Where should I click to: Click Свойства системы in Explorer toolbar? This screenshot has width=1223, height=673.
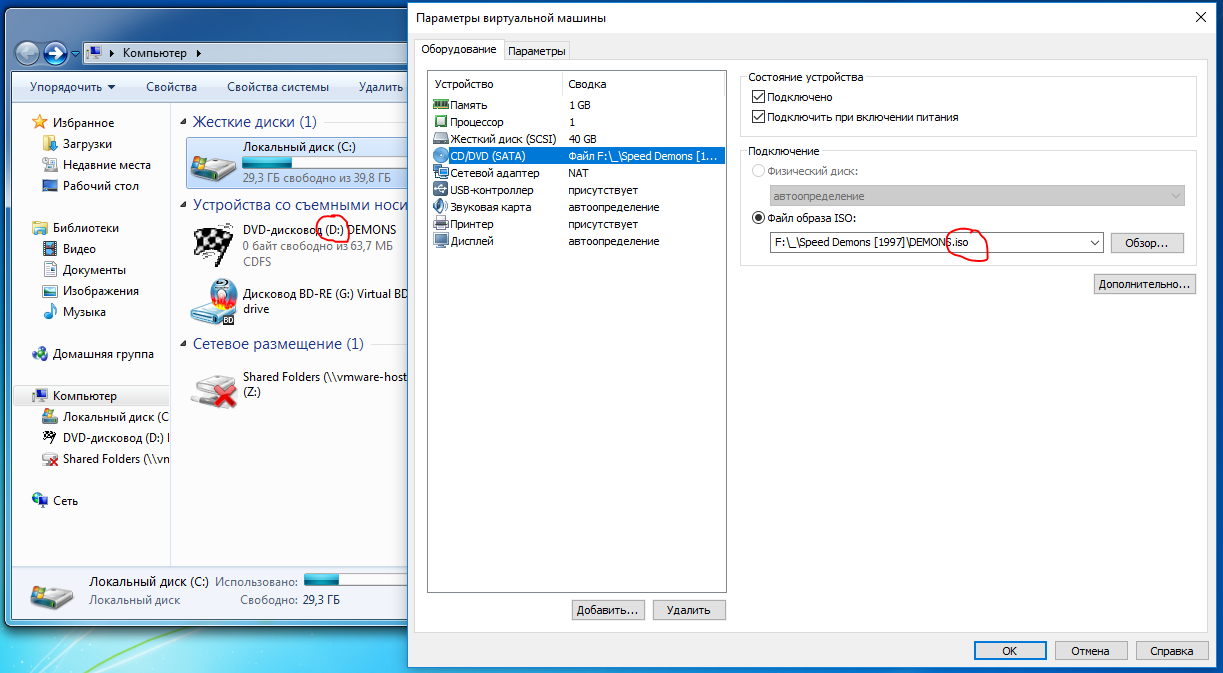pos(277,87)
